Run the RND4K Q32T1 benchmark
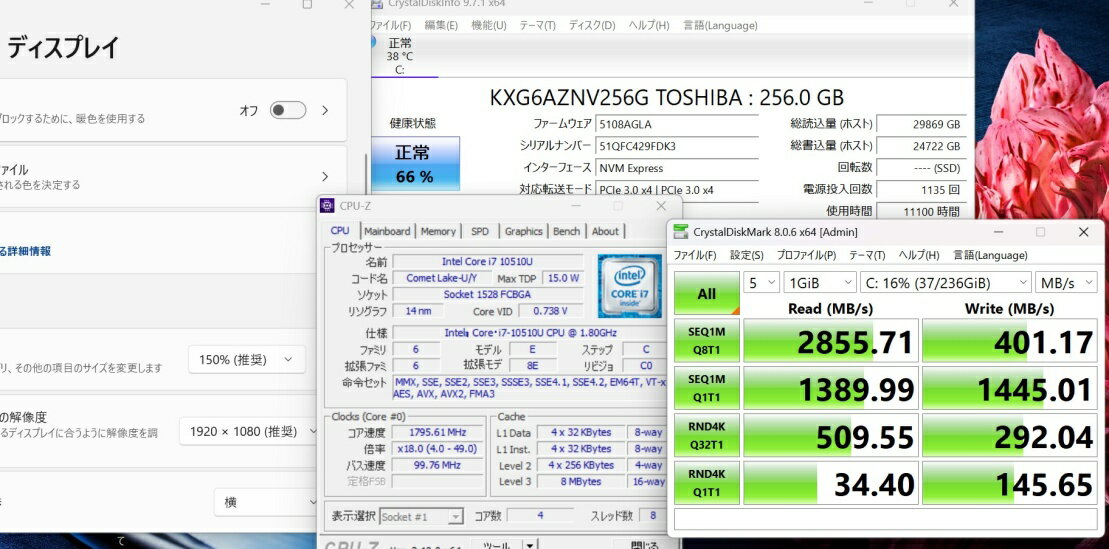1109x549 pixels. 706,436
